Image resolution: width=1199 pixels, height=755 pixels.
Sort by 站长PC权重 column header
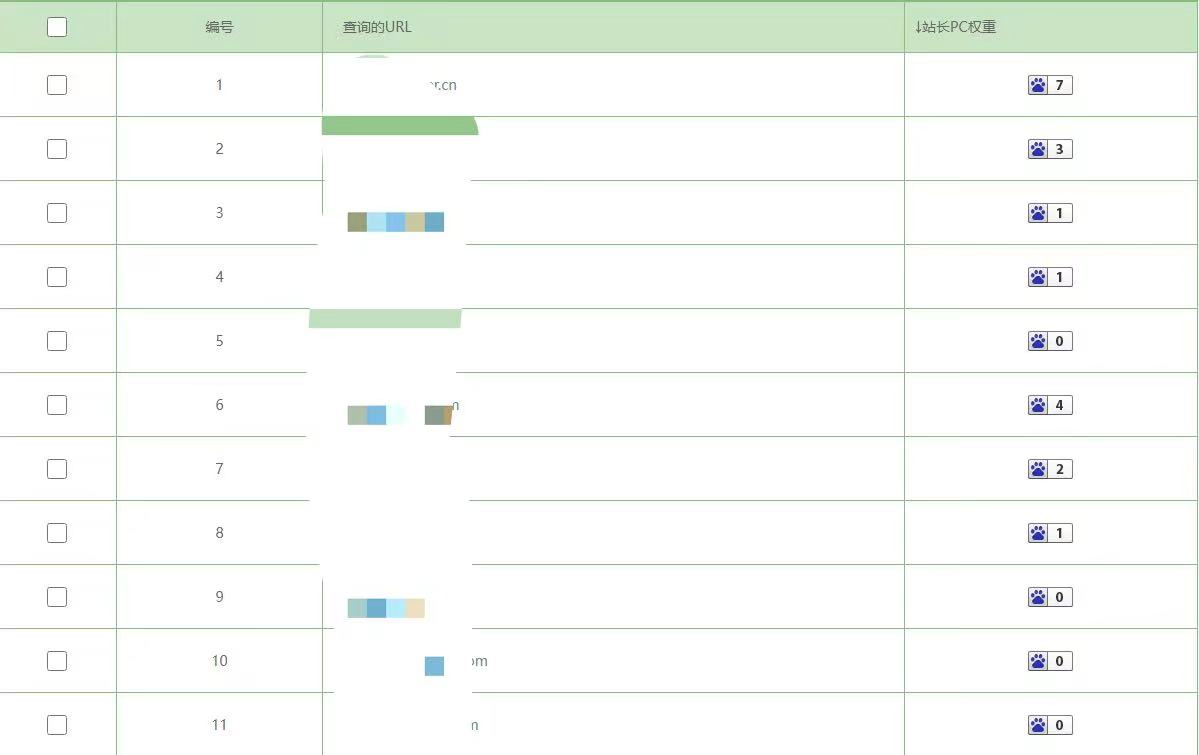click(956, 27)
